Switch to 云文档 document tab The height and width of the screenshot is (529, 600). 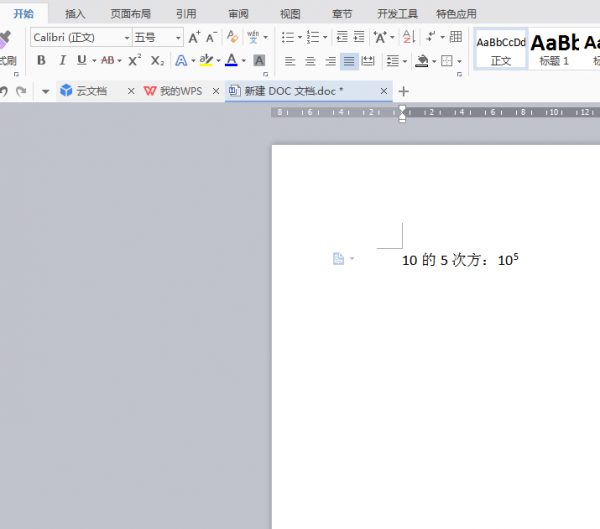click(x=91, y=91)
